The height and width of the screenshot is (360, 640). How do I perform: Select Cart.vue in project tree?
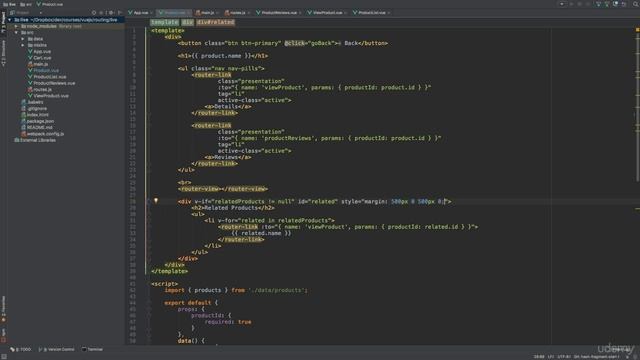39,58
